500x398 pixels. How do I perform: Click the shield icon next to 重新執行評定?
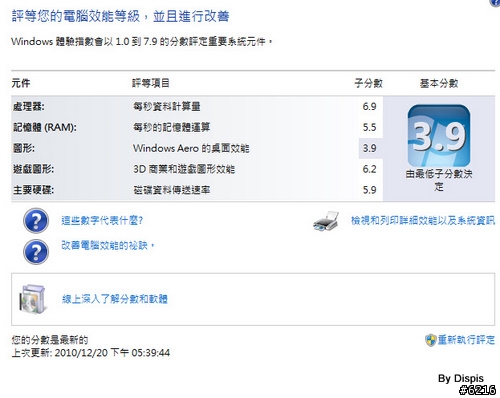coord(431,340)
